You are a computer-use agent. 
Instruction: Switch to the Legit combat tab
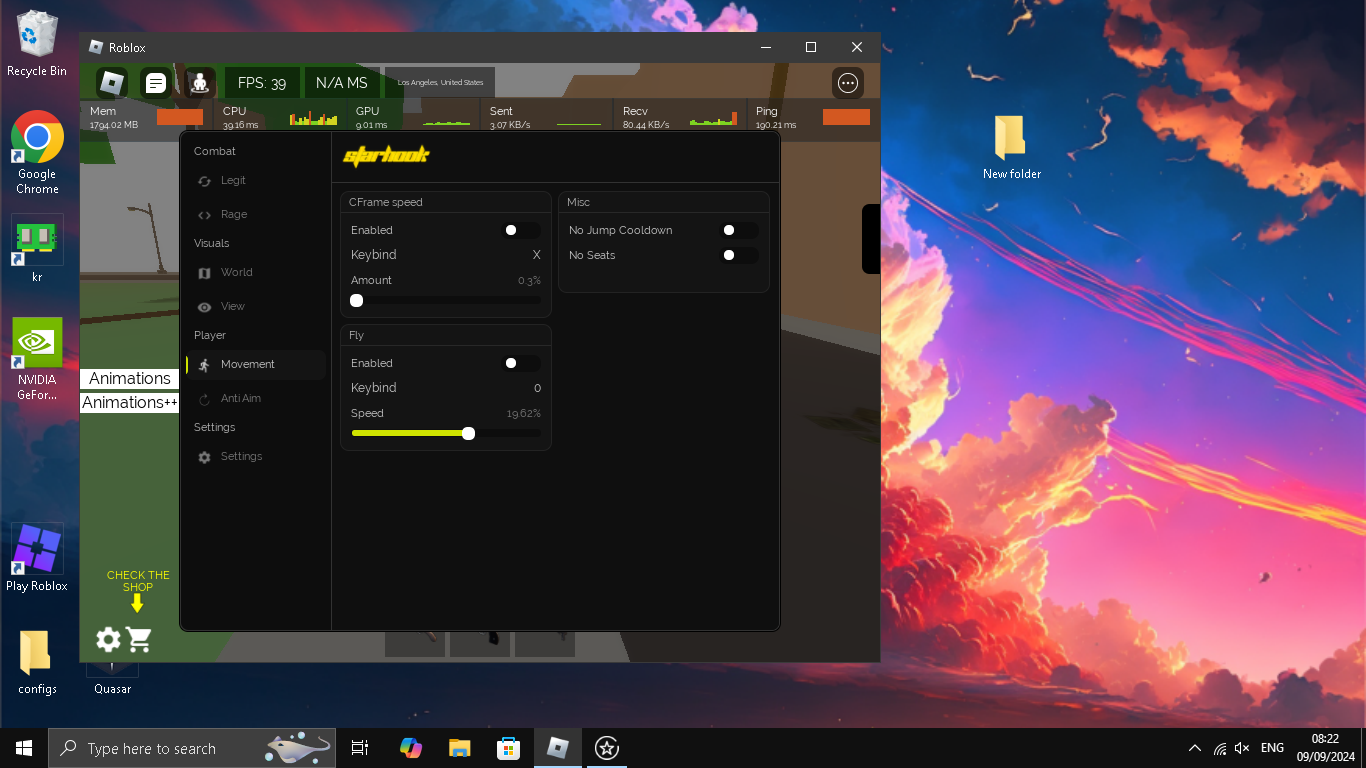[233, 181]
